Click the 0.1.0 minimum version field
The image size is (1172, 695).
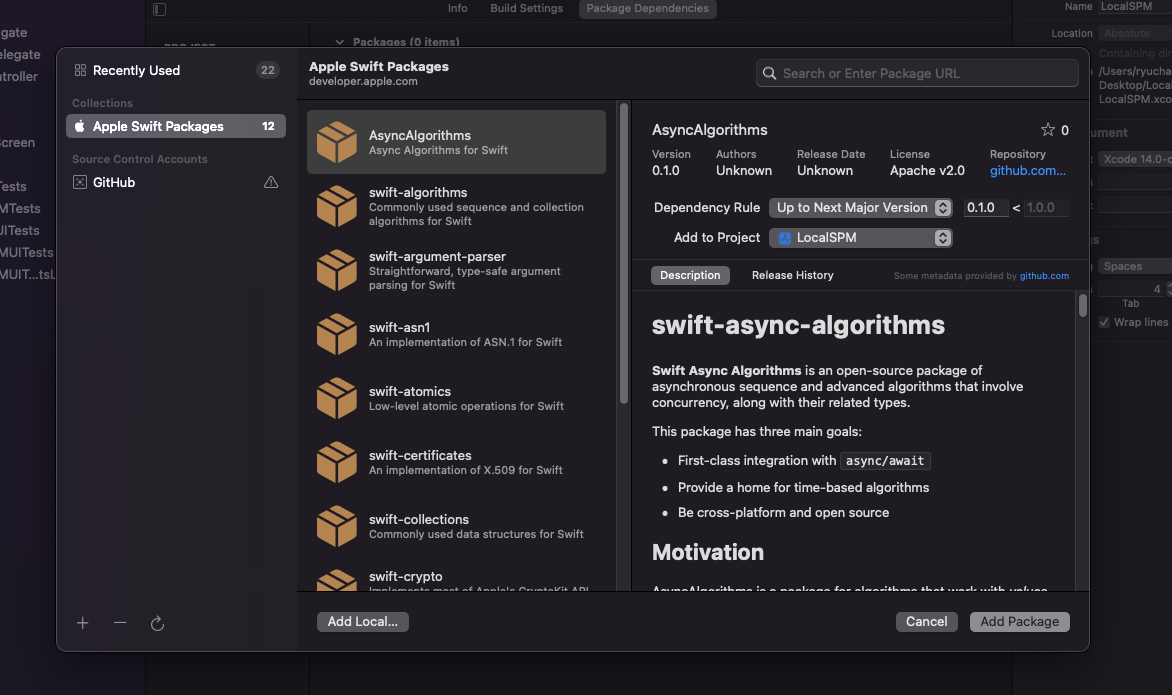click(985, 208)
